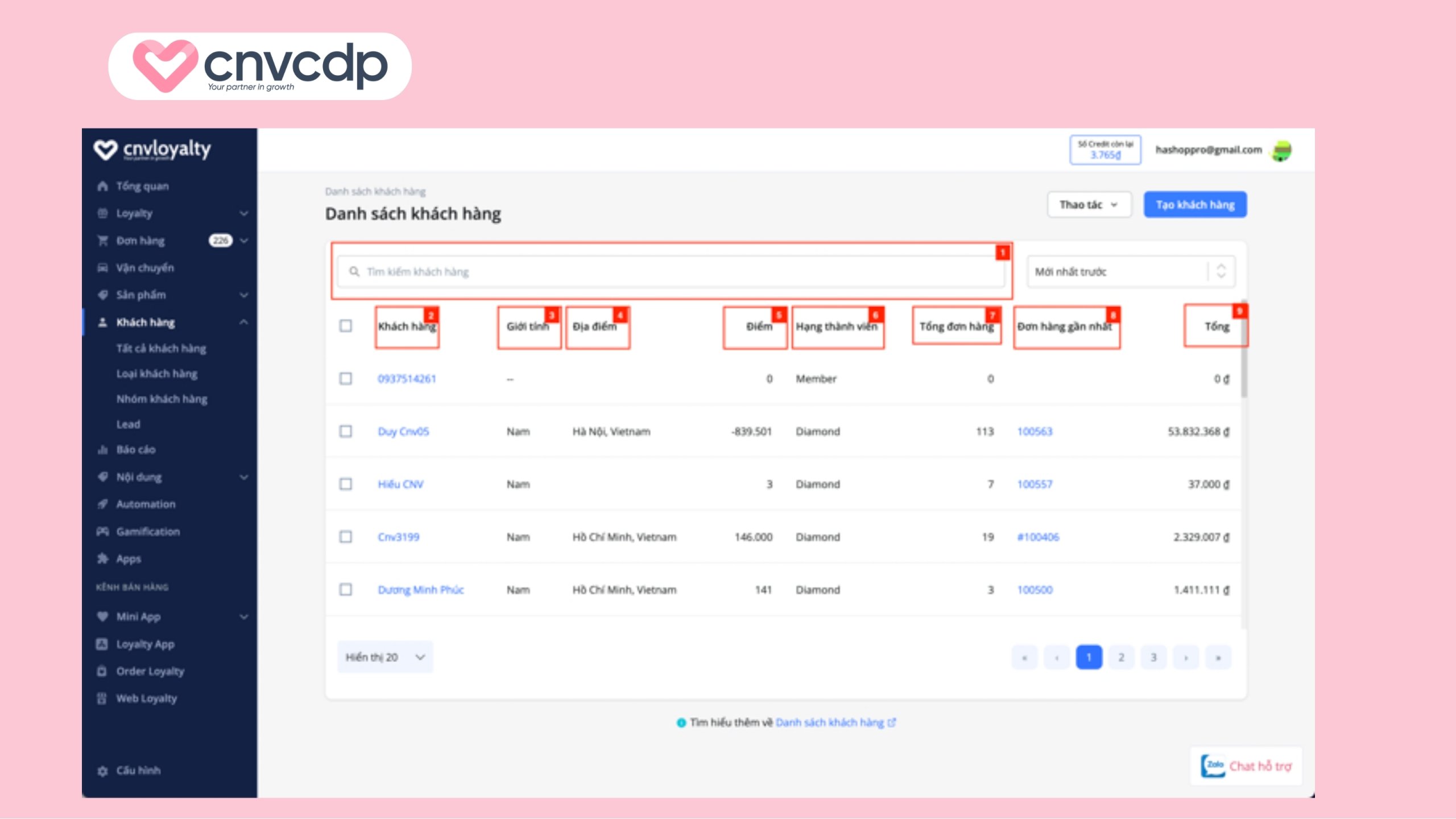The width and height of the screenshot is (1456, 819).
Task: Open customer Dương Minh Phúc link
Action: [x=421, y=590]
